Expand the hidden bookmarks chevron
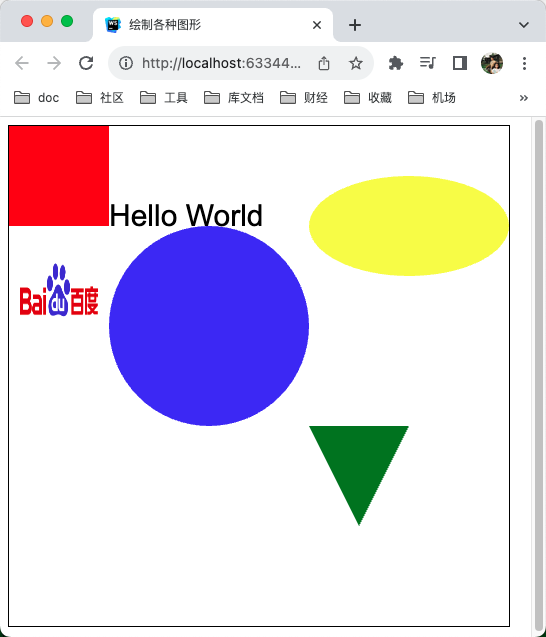 coord(524,98)
